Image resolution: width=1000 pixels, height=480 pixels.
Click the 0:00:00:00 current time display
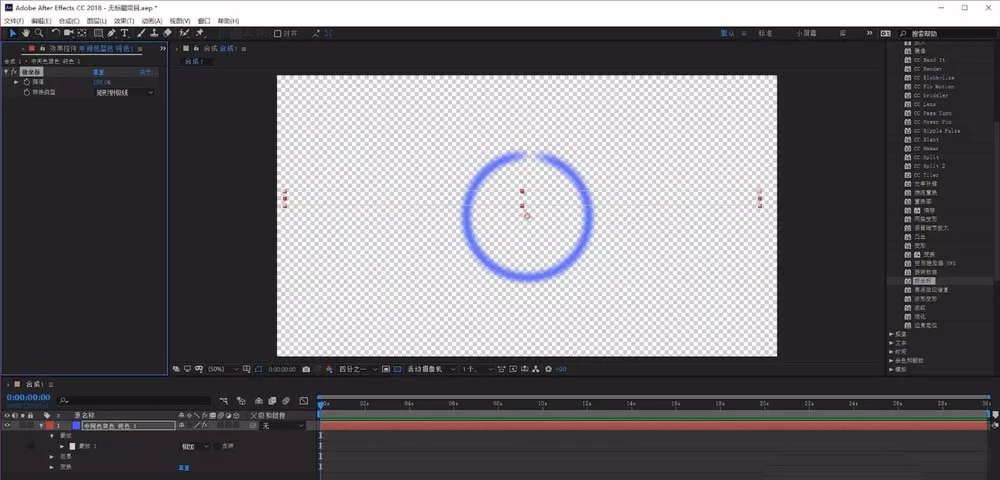coord(28,397)
